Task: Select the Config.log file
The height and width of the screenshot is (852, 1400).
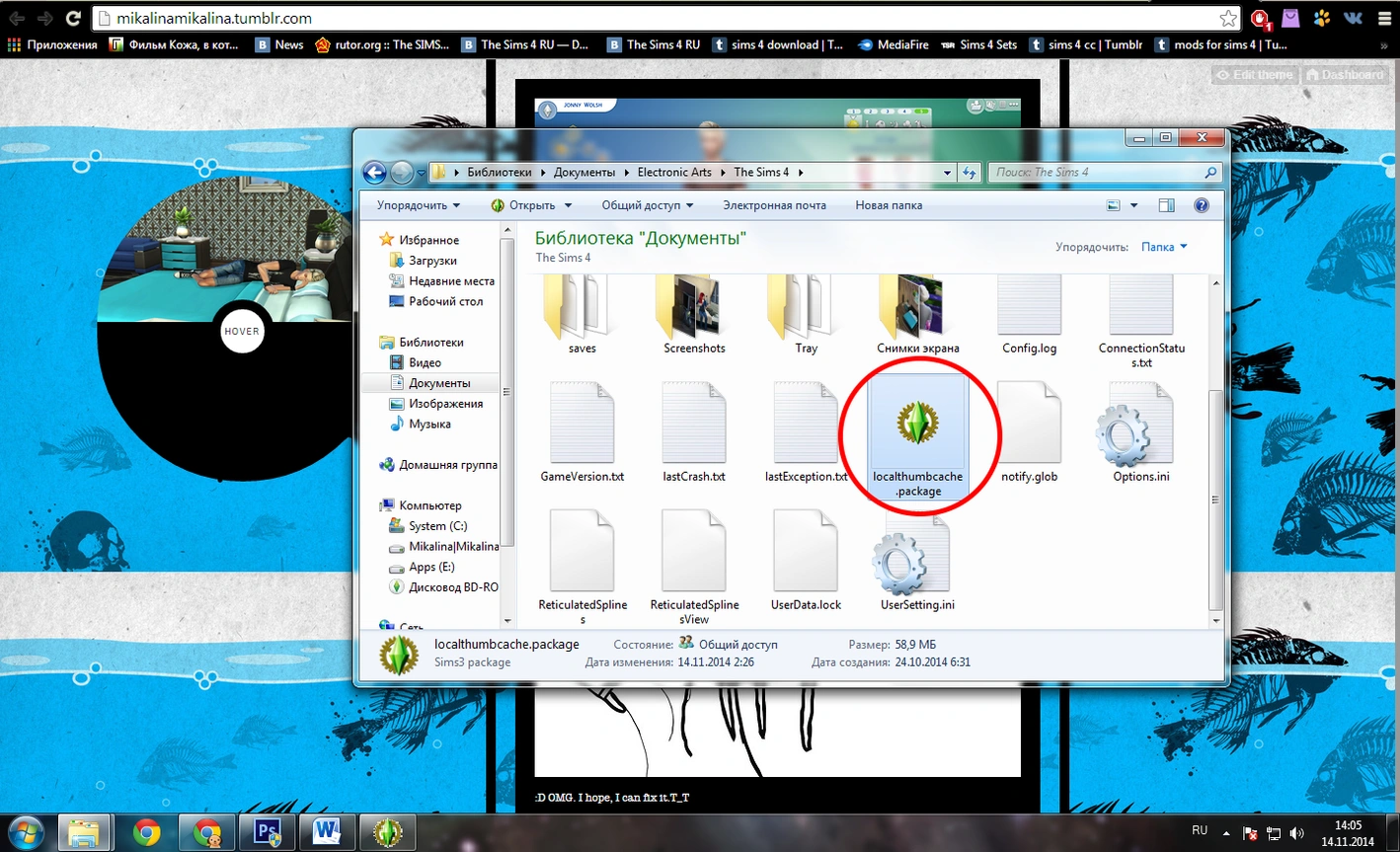Action: [1029, 316]
